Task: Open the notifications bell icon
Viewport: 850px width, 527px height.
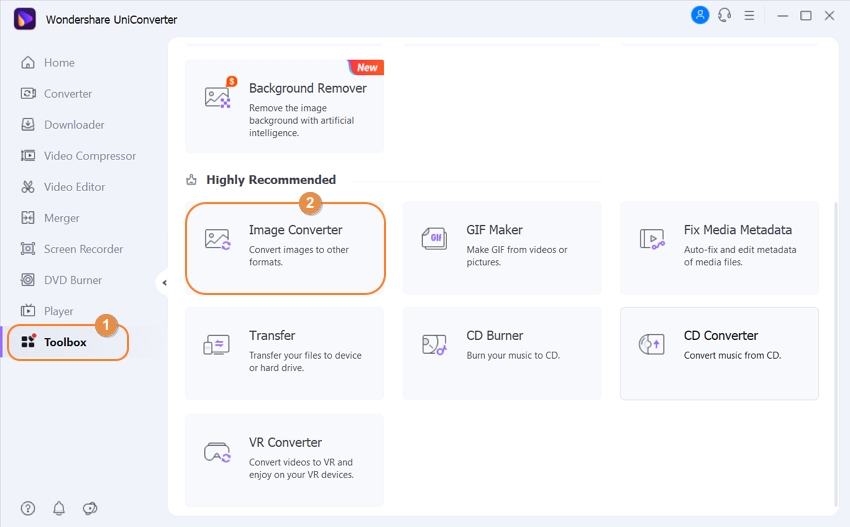Action: [59, 508]
